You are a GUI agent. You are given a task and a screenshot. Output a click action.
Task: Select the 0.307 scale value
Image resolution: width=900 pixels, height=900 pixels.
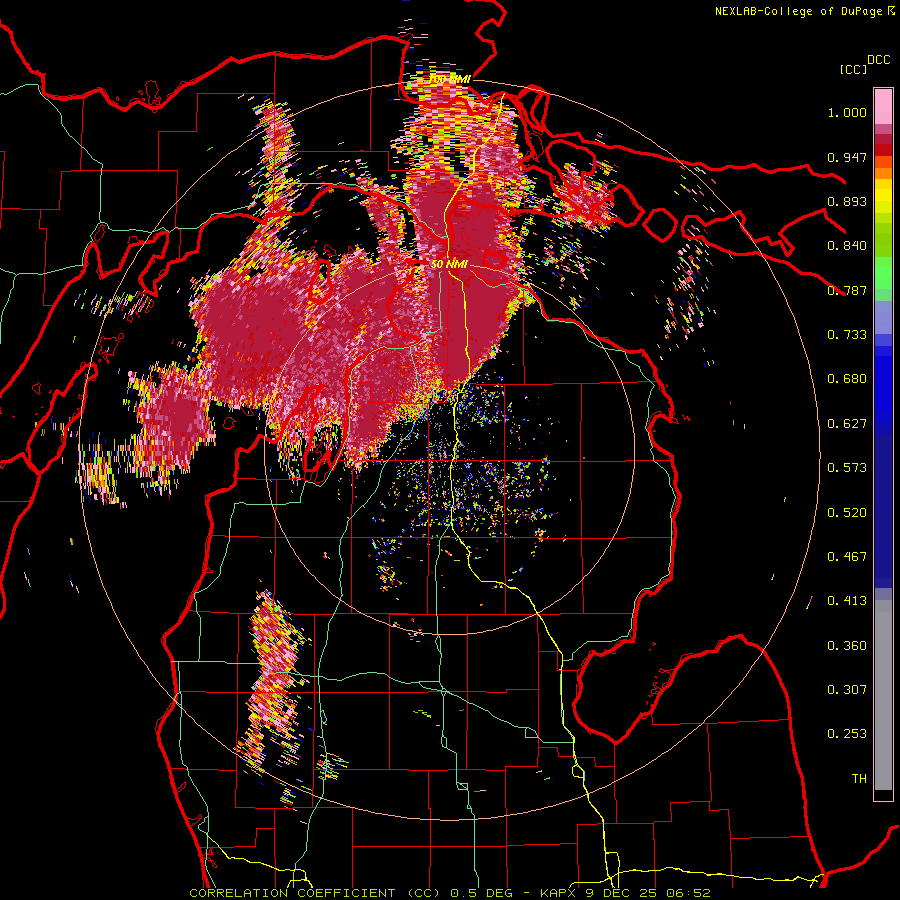847,690
